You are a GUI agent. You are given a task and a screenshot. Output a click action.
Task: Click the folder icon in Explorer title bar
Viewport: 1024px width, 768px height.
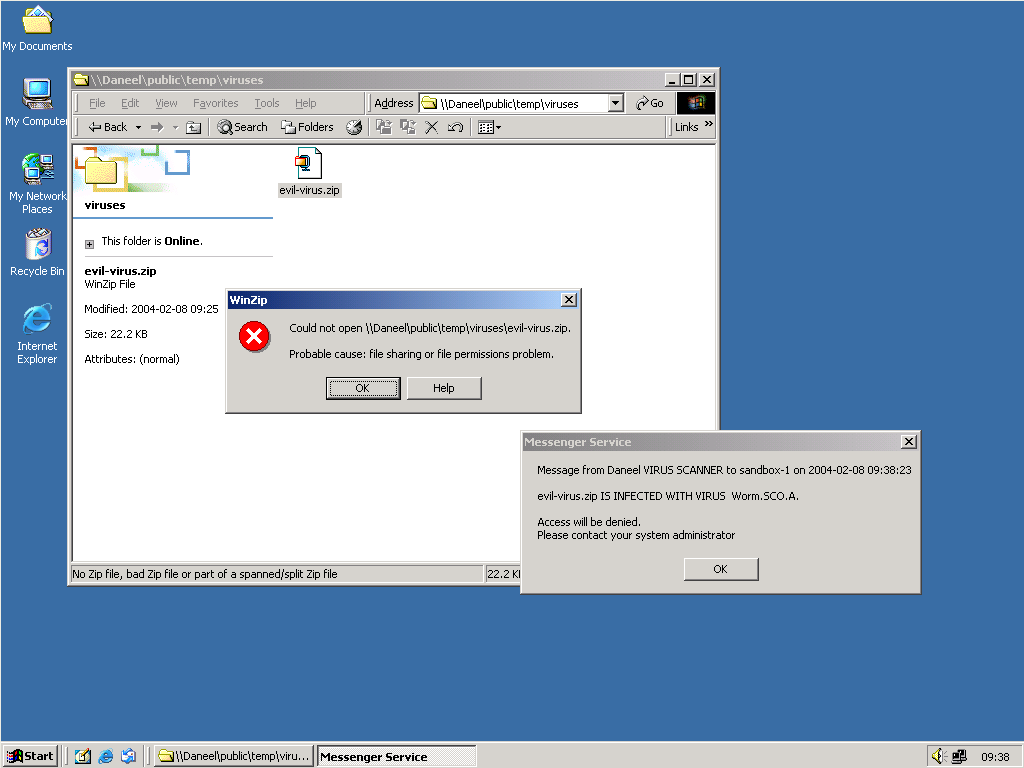pos(81,80)
